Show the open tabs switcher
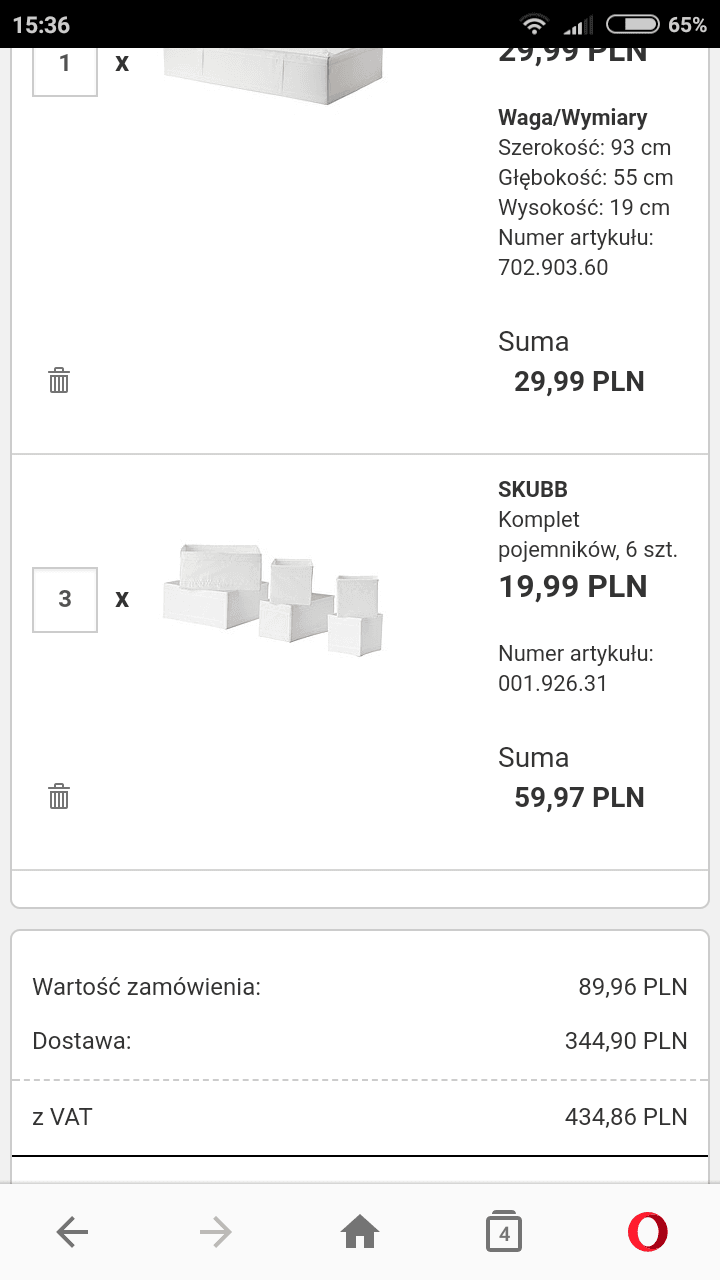This screenshot has height=1280, width=720. tap(504, 1232)
